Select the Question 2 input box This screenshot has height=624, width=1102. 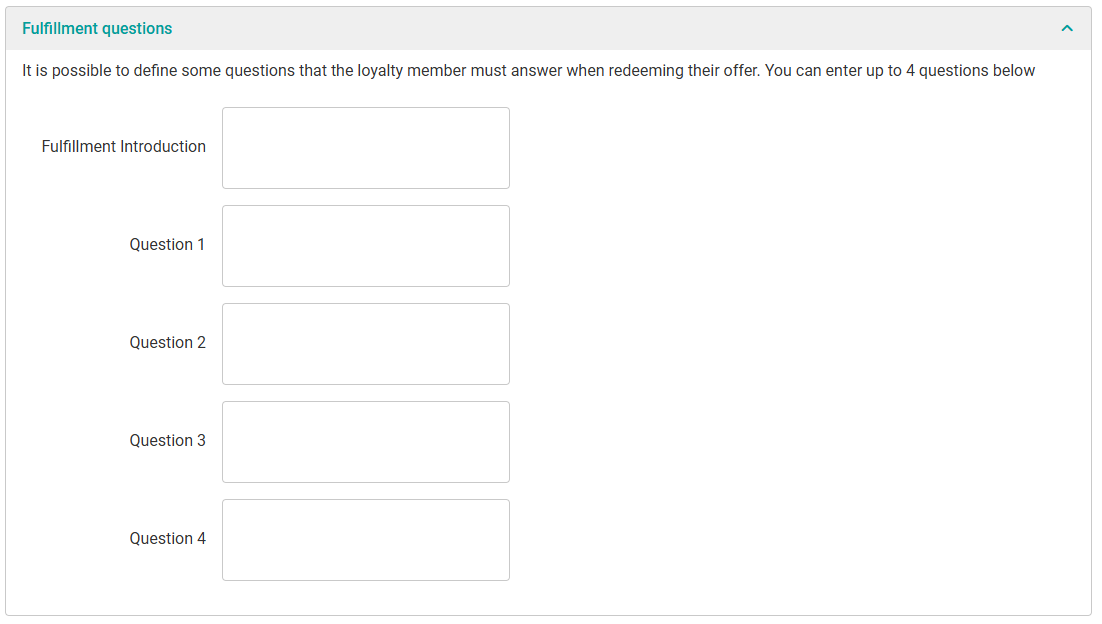[365, 344]
